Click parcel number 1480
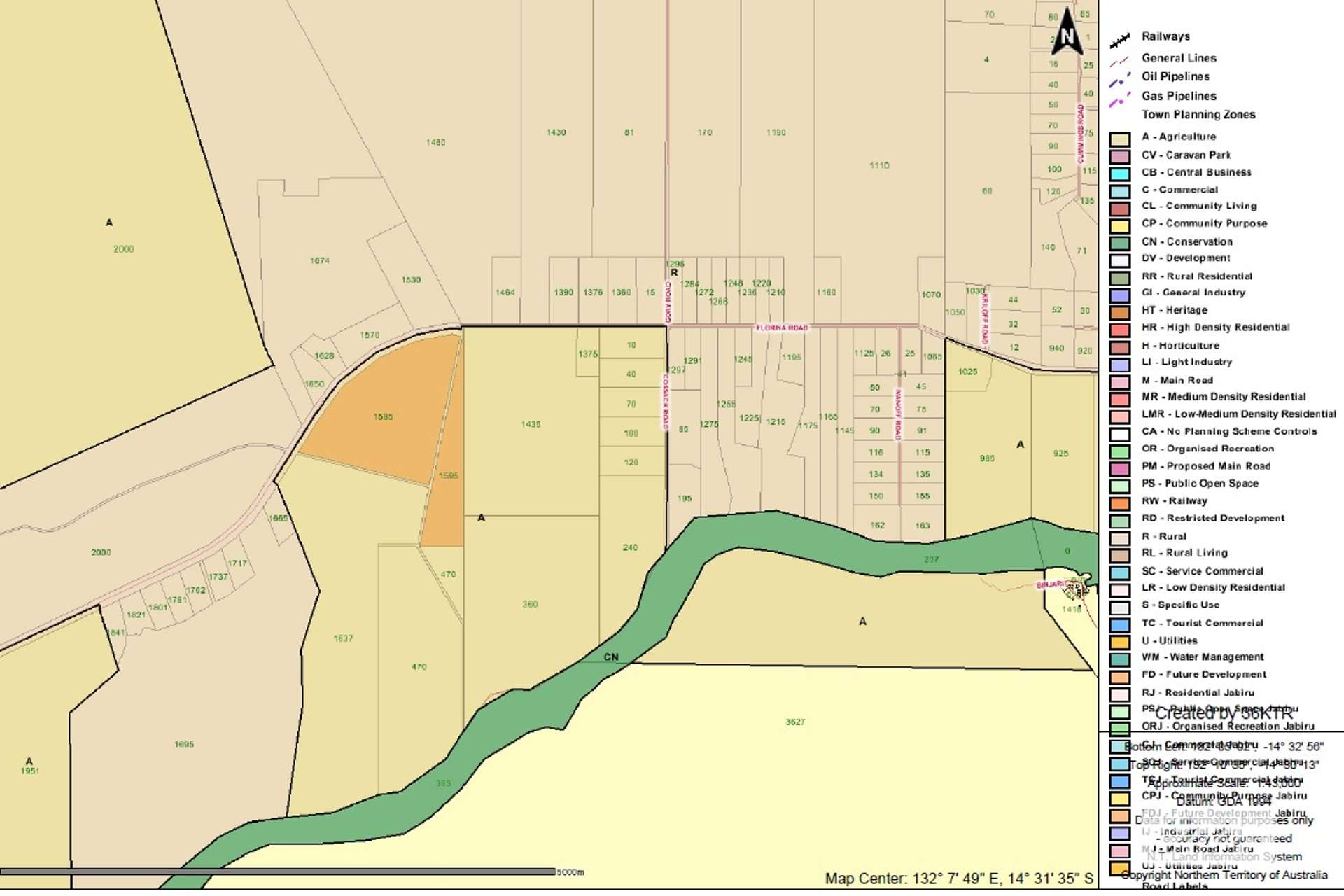 (x=435, y=143)
